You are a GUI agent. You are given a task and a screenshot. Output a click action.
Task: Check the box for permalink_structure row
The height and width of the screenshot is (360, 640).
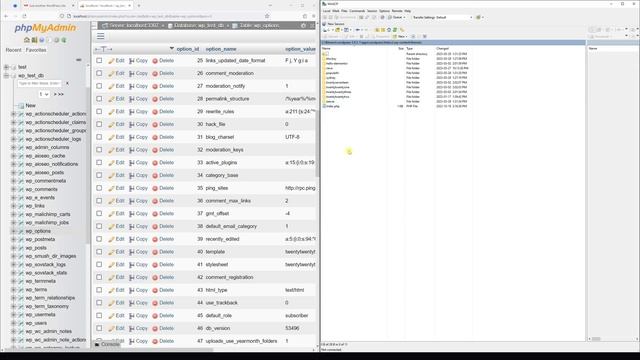pyautogui.click(x=99, y=99)
